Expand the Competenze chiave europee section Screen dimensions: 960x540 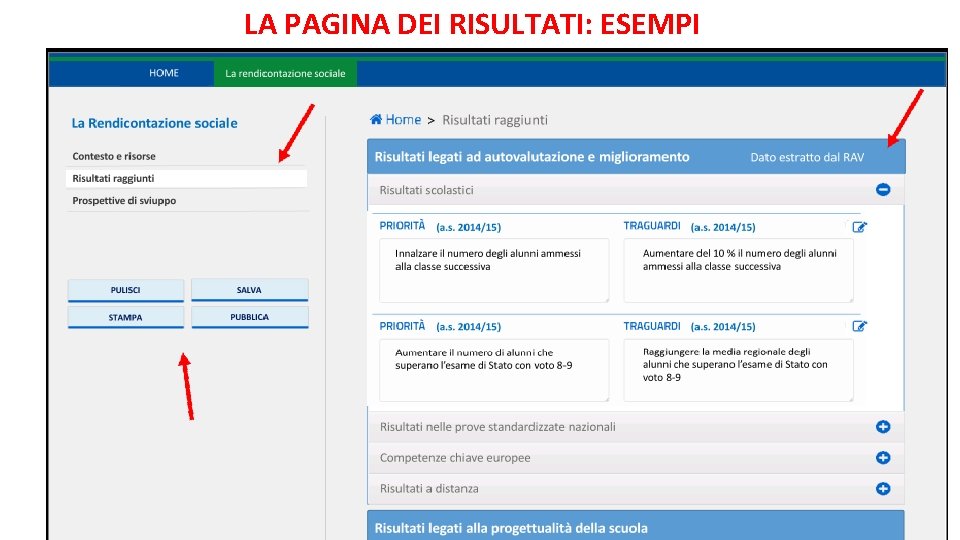[883, 457]
